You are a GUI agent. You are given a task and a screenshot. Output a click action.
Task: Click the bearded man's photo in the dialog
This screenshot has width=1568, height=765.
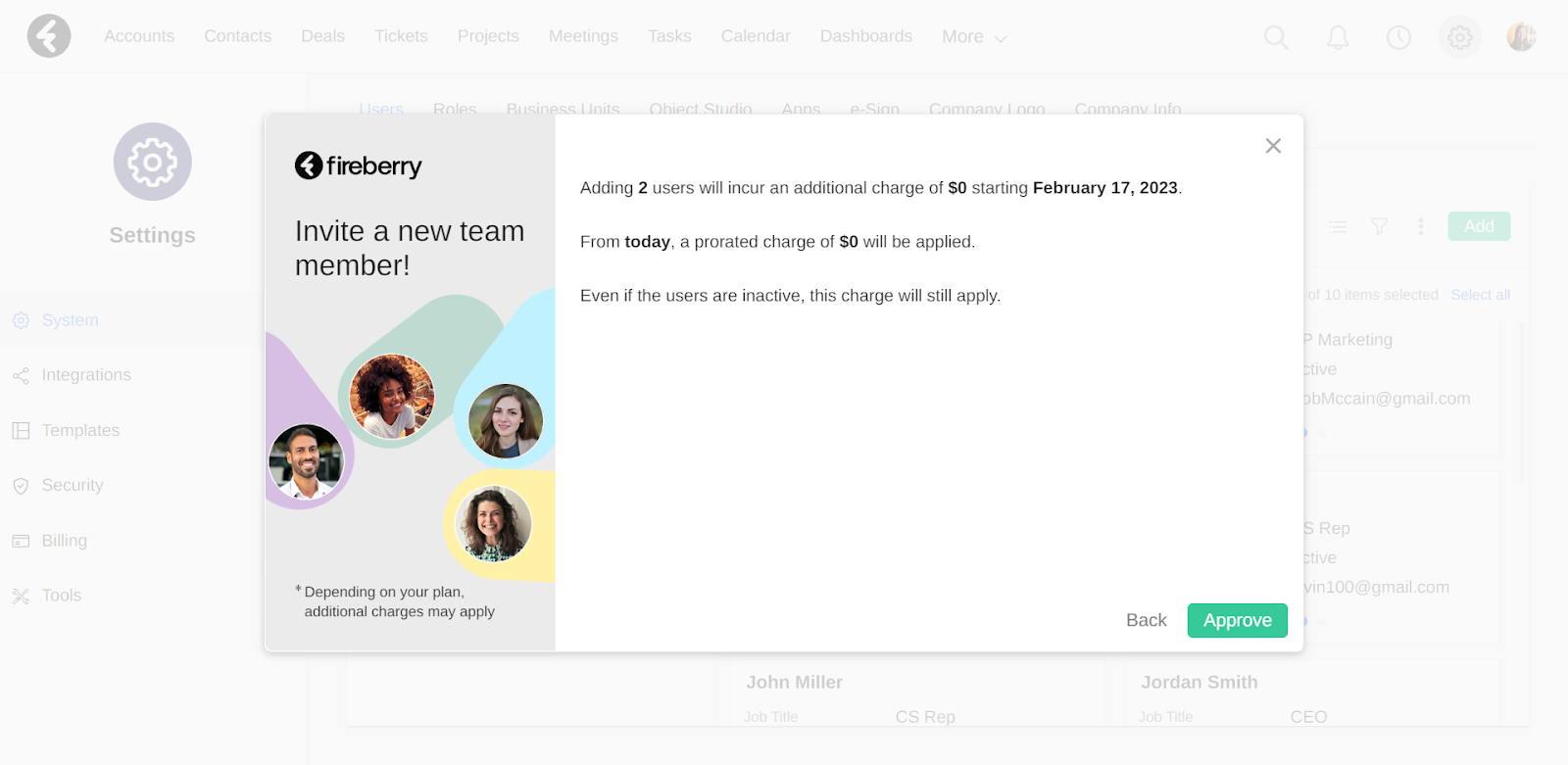(307, 461)
